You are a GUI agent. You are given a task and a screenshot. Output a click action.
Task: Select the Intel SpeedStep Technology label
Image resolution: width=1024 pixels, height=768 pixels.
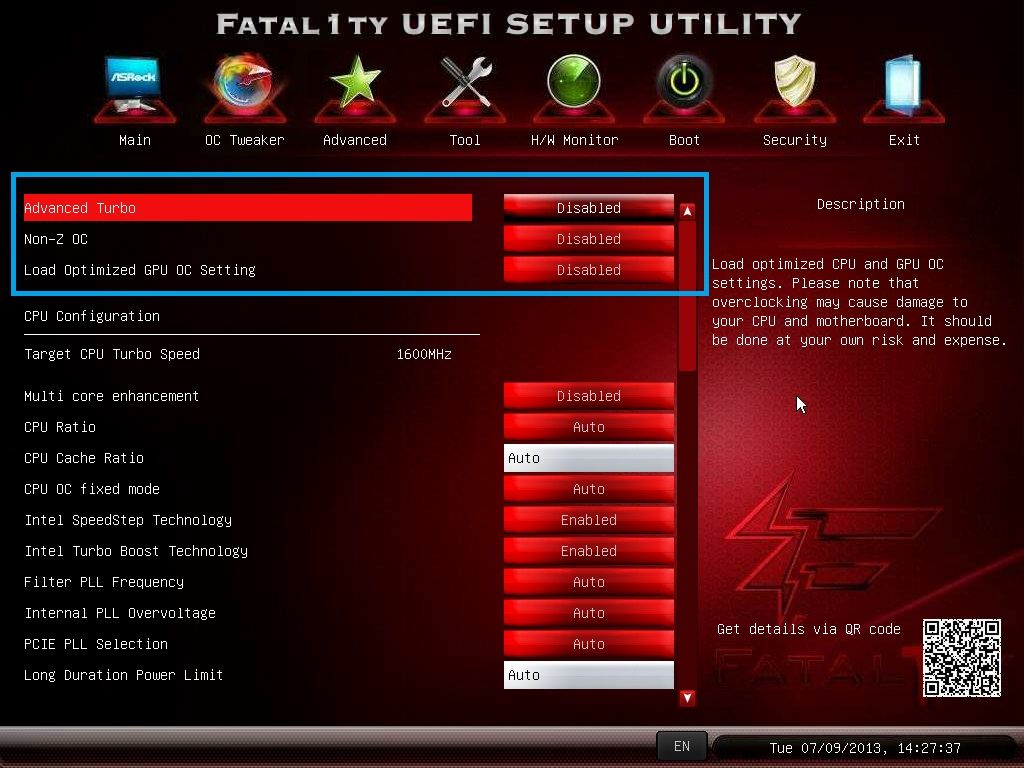[x=128, y=520]
